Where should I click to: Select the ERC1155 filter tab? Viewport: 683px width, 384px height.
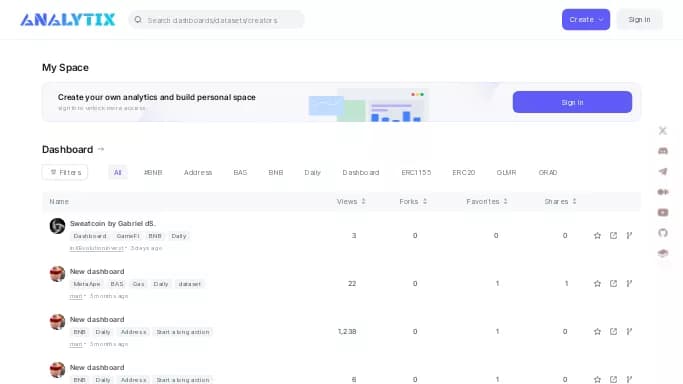pos(416,172)
